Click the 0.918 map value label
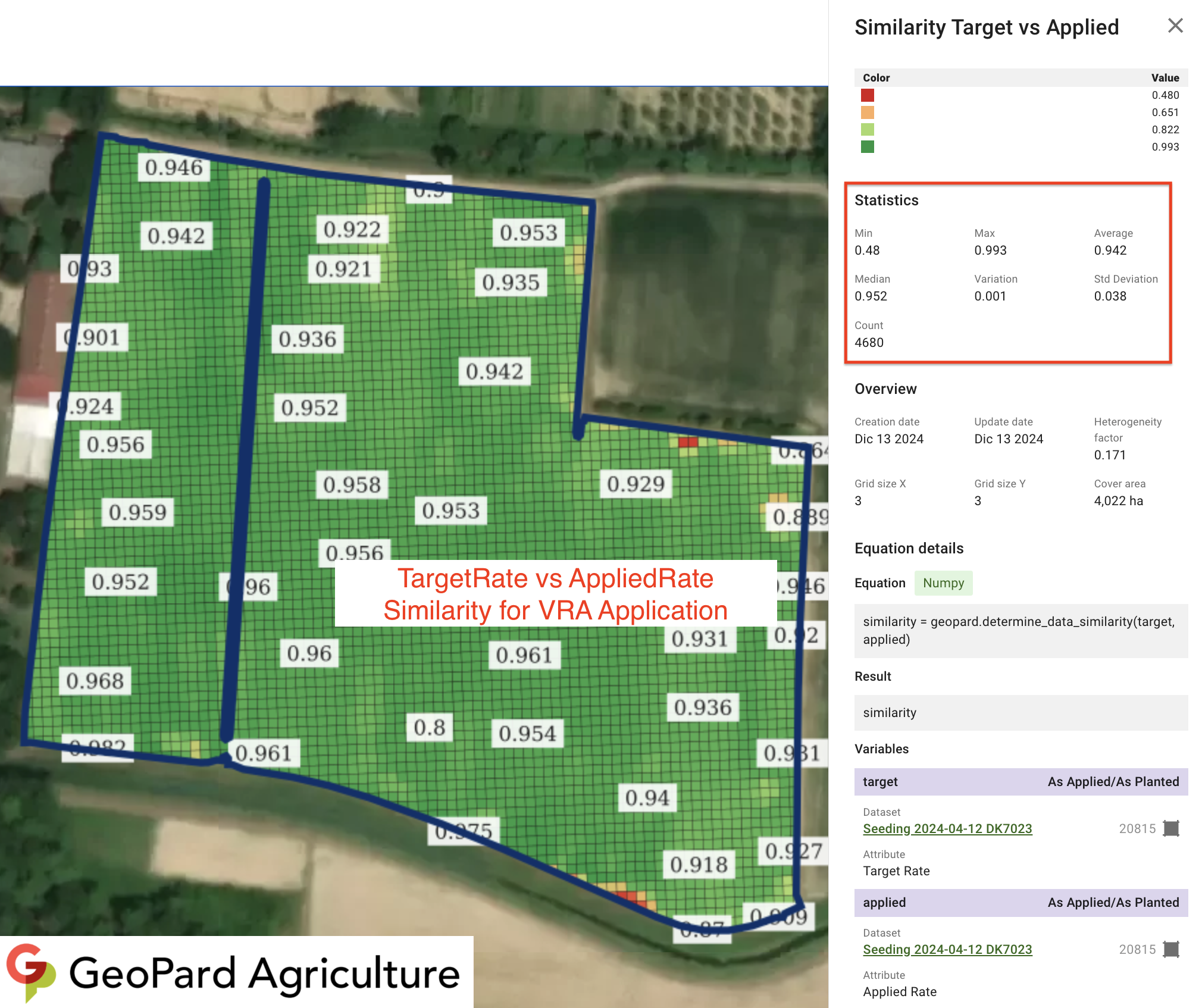The width and height of the screenshot is (1202, 1008). [699, 864]
